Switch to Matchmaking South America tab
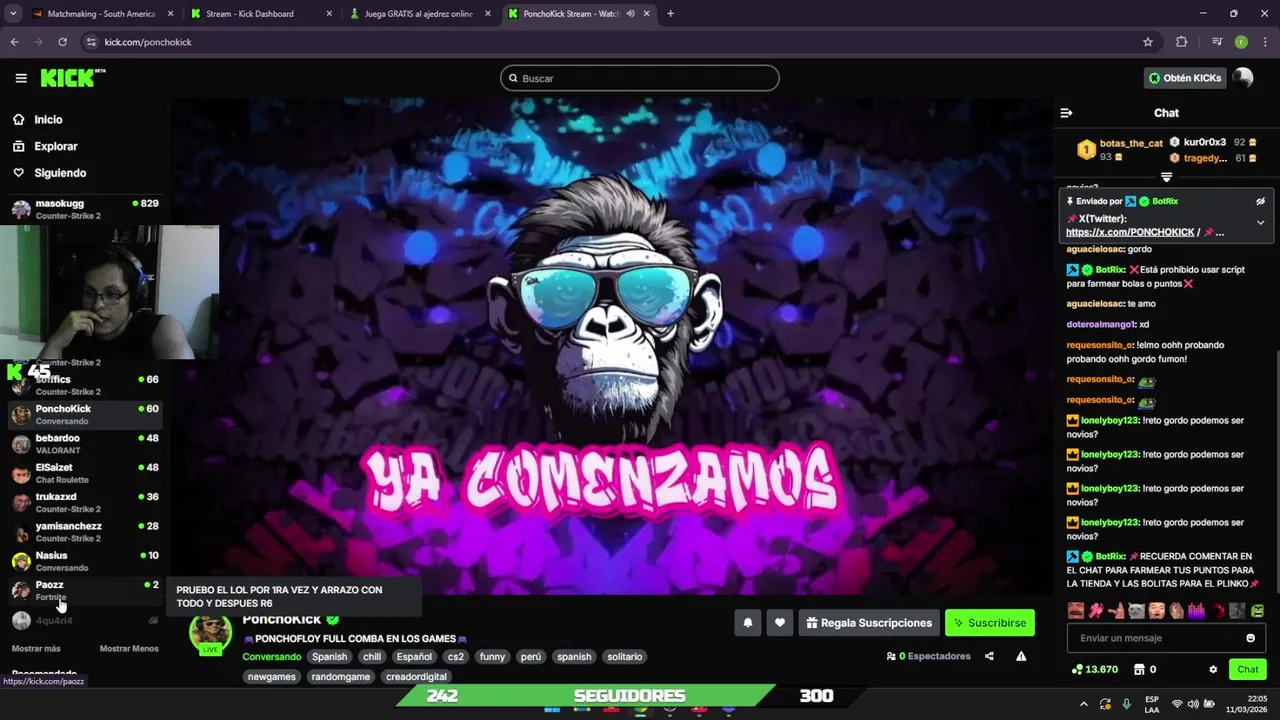 coord(103,14)
